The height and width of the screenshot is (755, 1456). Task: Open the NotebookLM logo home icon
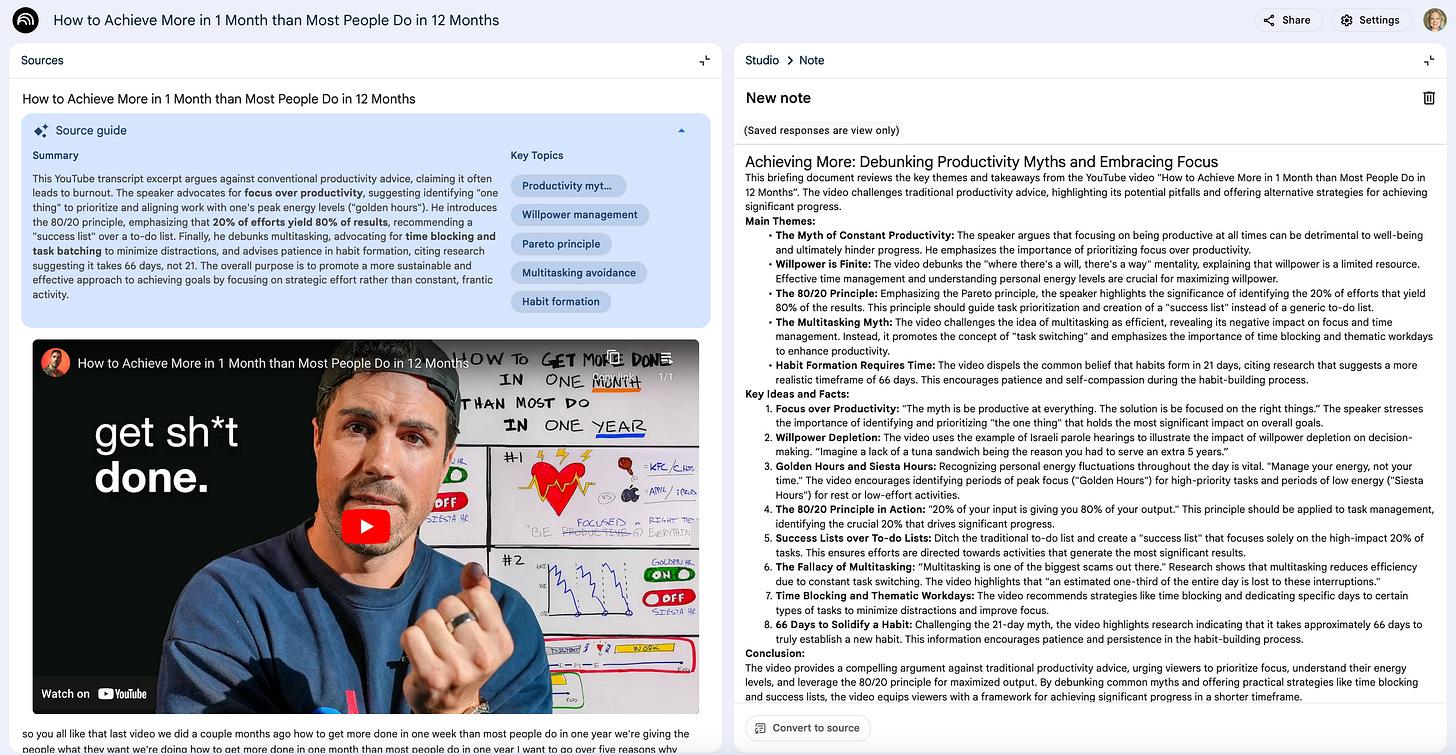(26, 20)
